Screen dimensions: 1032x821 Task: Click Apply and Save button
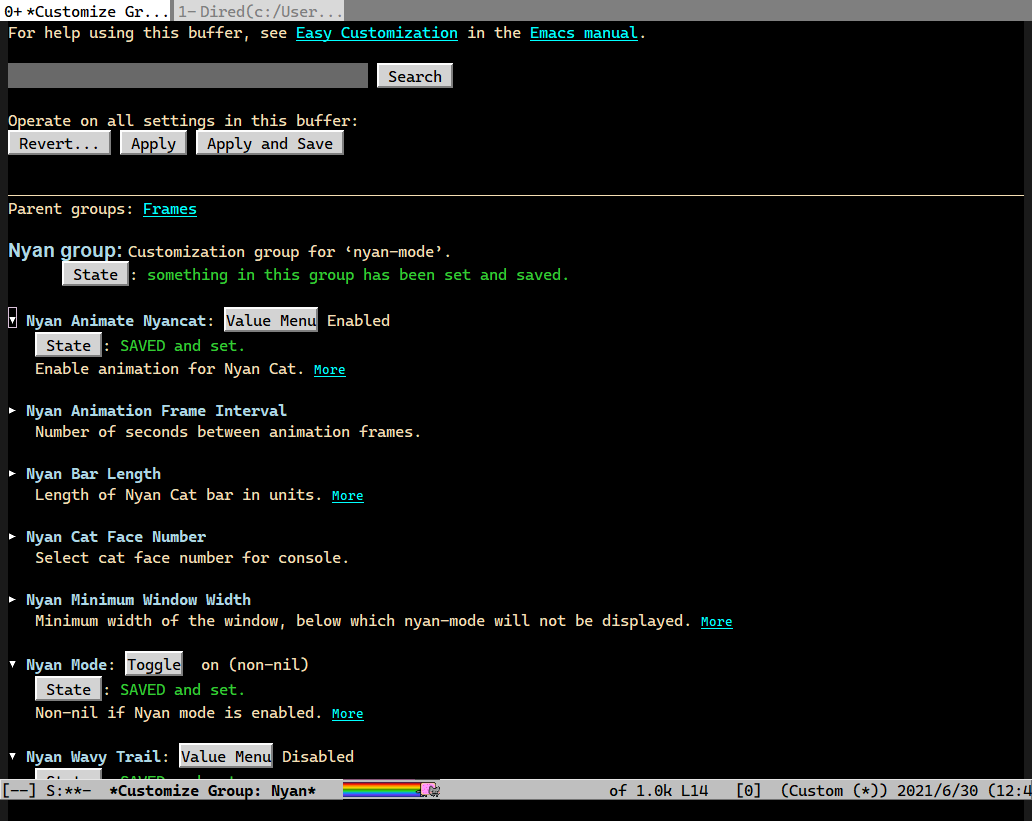click(270, 144)
